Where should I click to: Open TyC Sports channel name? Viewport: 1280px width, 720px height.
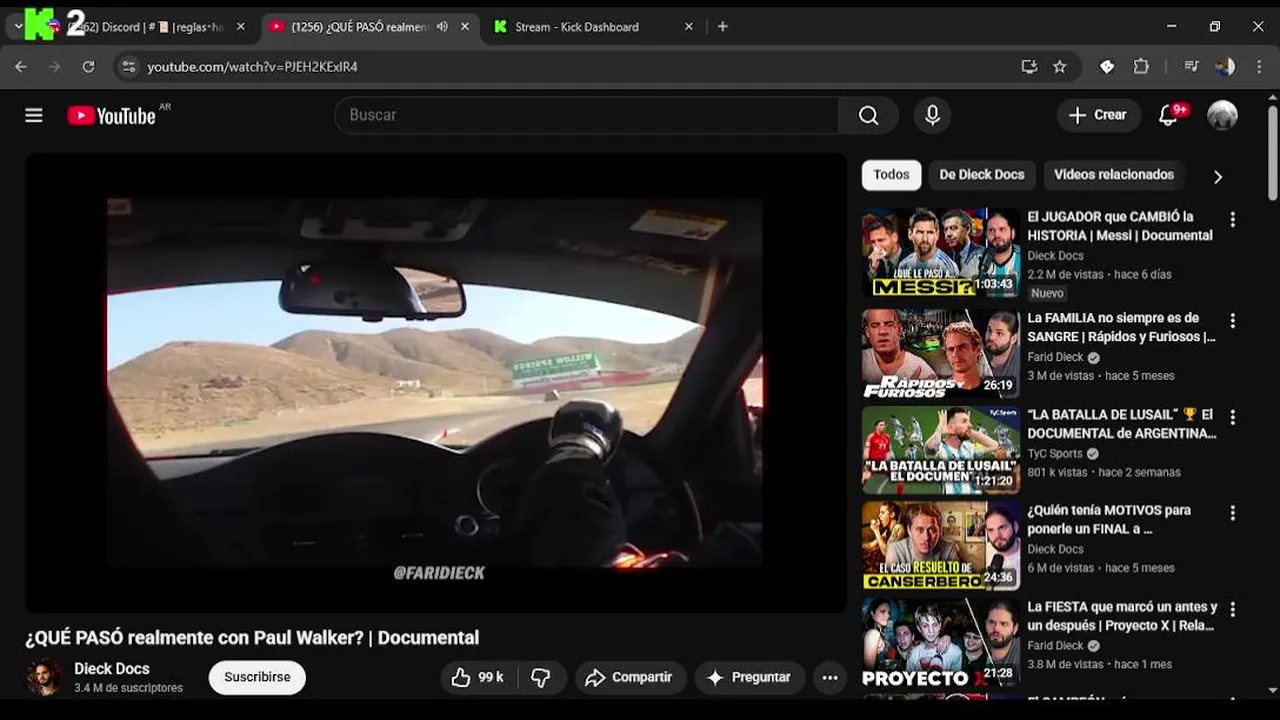[1055, 453]
